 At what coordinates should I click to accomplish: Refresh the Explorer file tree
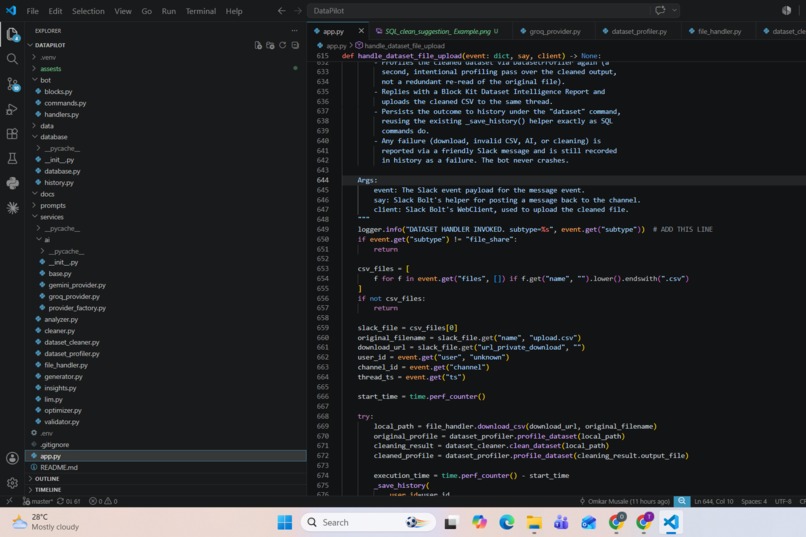coord(283,45)
